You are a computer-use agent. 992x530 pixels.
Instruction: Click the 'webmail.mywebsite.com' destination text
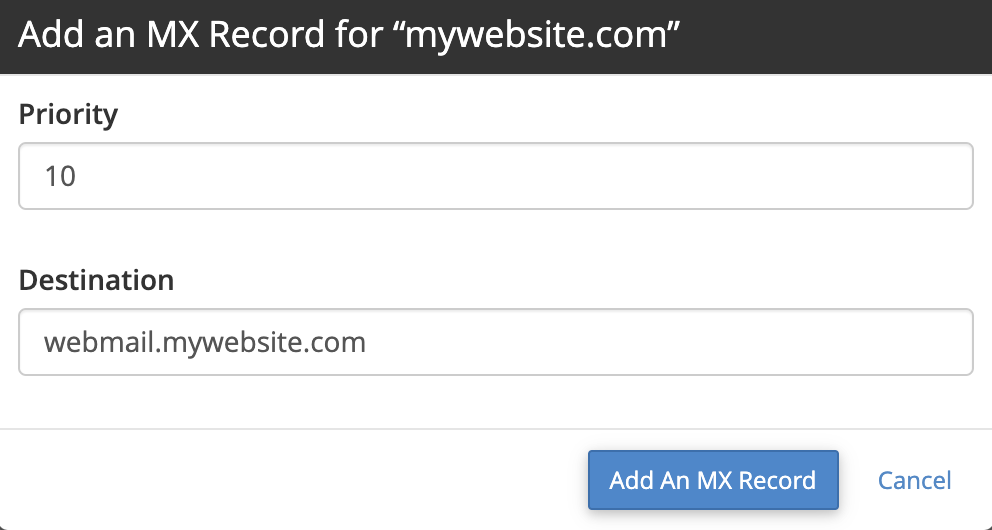coord(204,343)
